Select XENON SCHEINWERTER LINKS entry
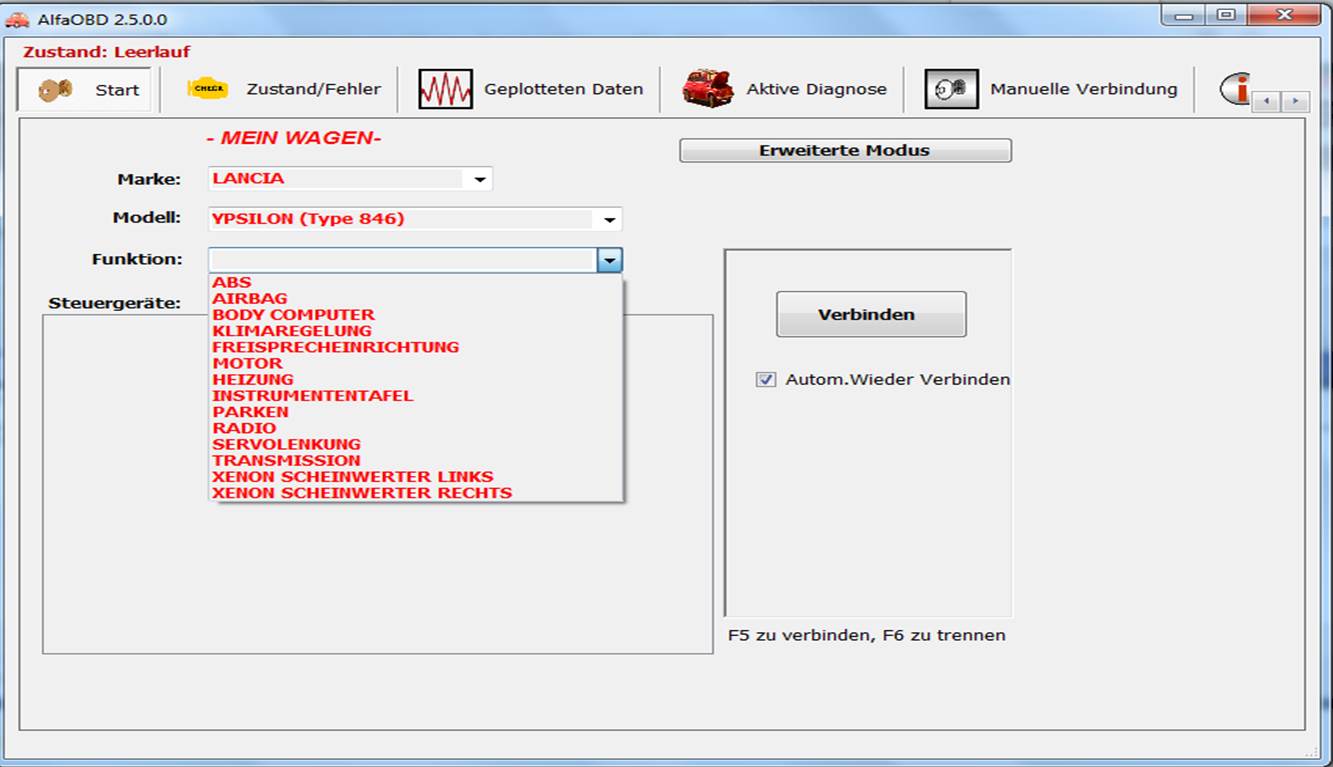This screenshot has height=767, width=1333. pos(352,477)
